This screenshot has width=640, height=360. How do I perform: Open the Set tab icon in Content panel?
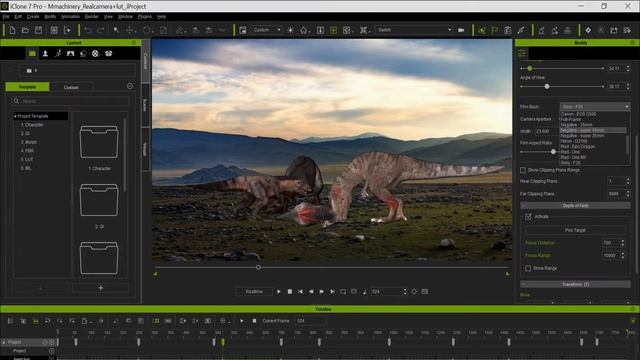pyautogui.click(x=71, y=53)
